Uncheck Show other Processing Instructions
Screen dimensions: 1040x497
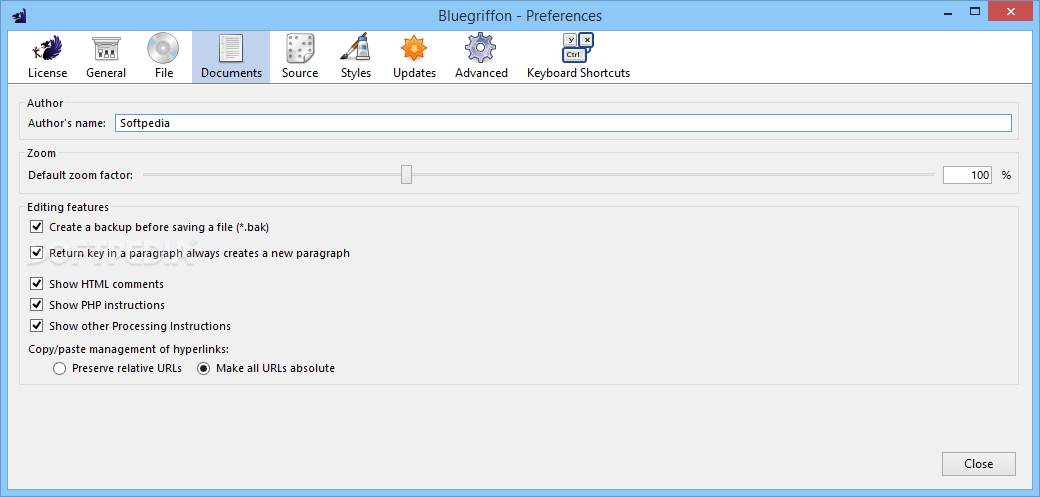coord(36,326)
